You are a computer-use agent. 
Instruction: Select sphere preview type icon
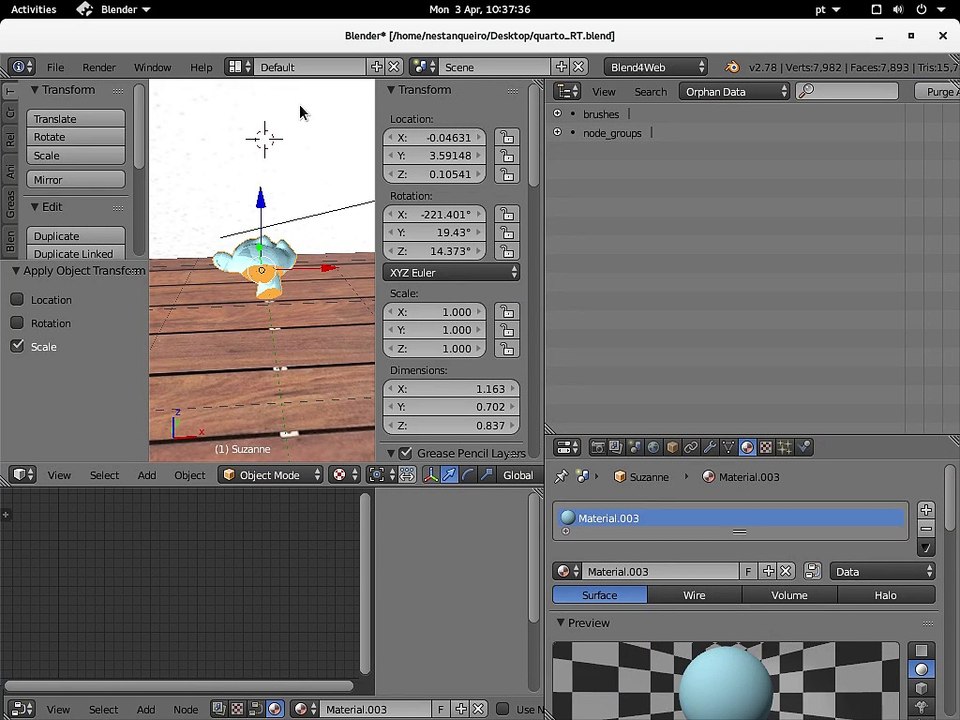point(921,669)
